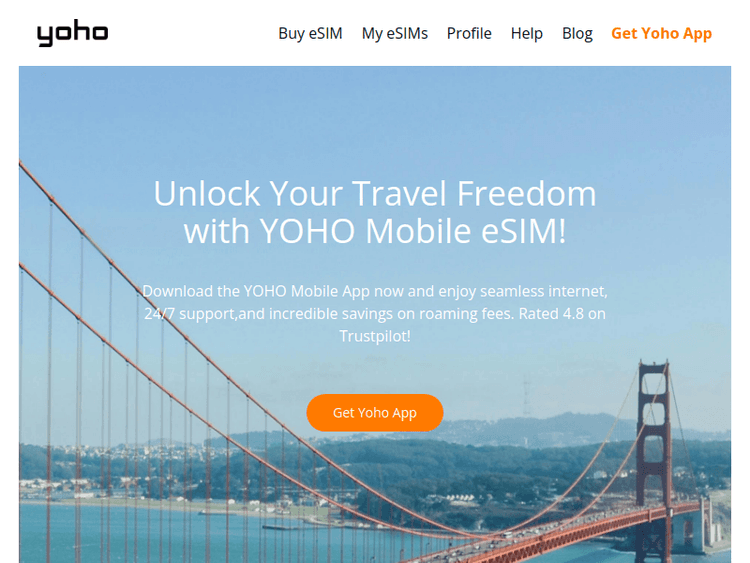Go to My eSIMs

395,33
